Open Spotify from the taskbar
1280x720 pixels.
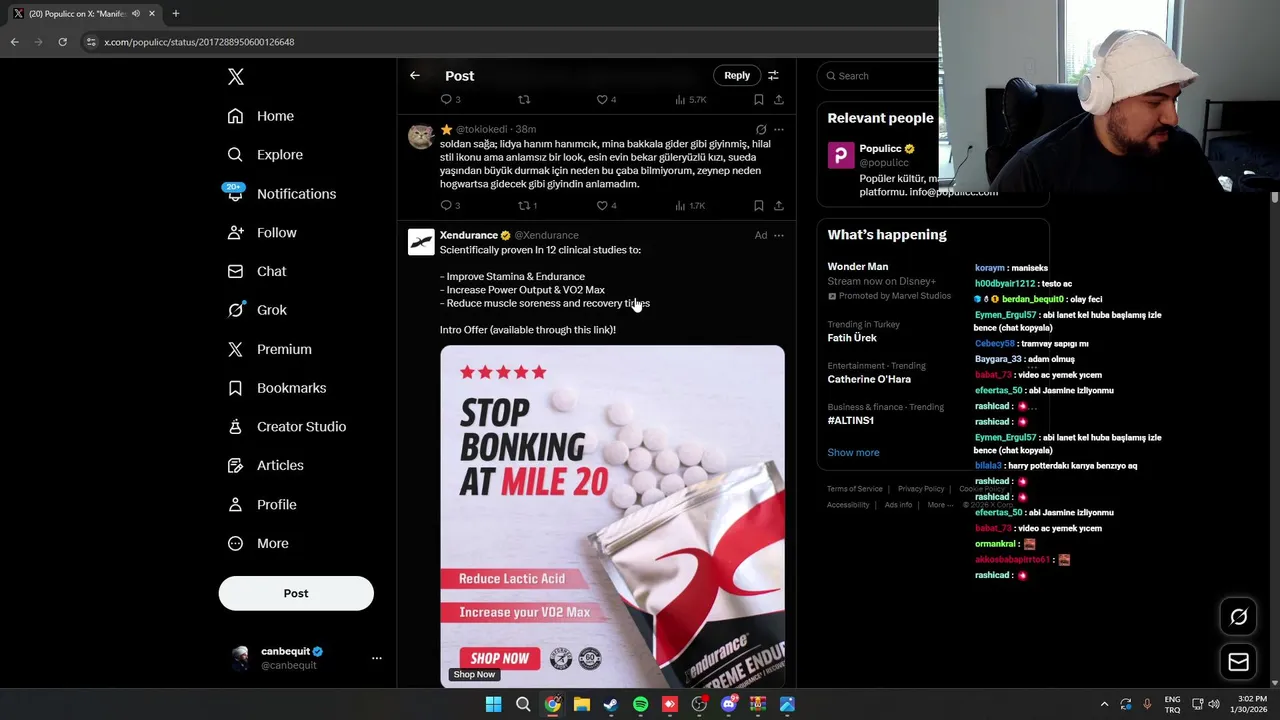pyautogui.click(x=640, y=704)
